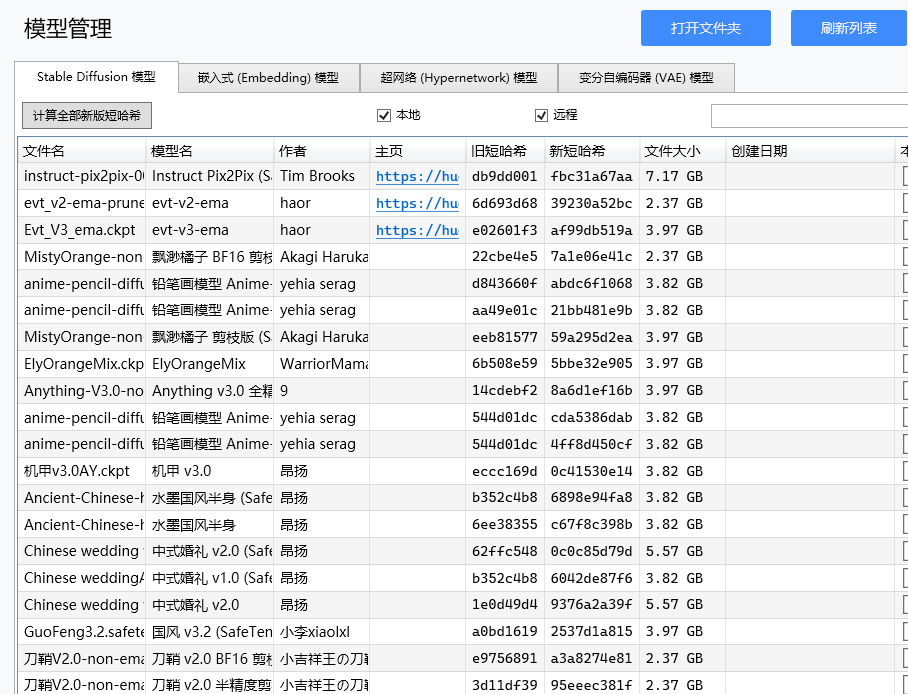The height and width of the screenshot is (694, 908).
Task: Sort by the 文件名 column header
Action: tap(82, 151)
